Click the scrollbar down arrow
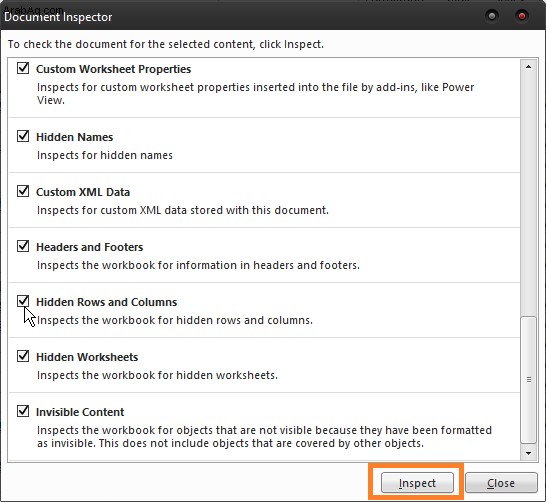The height and width of the screenshot is (502, 546). [528, 453]
